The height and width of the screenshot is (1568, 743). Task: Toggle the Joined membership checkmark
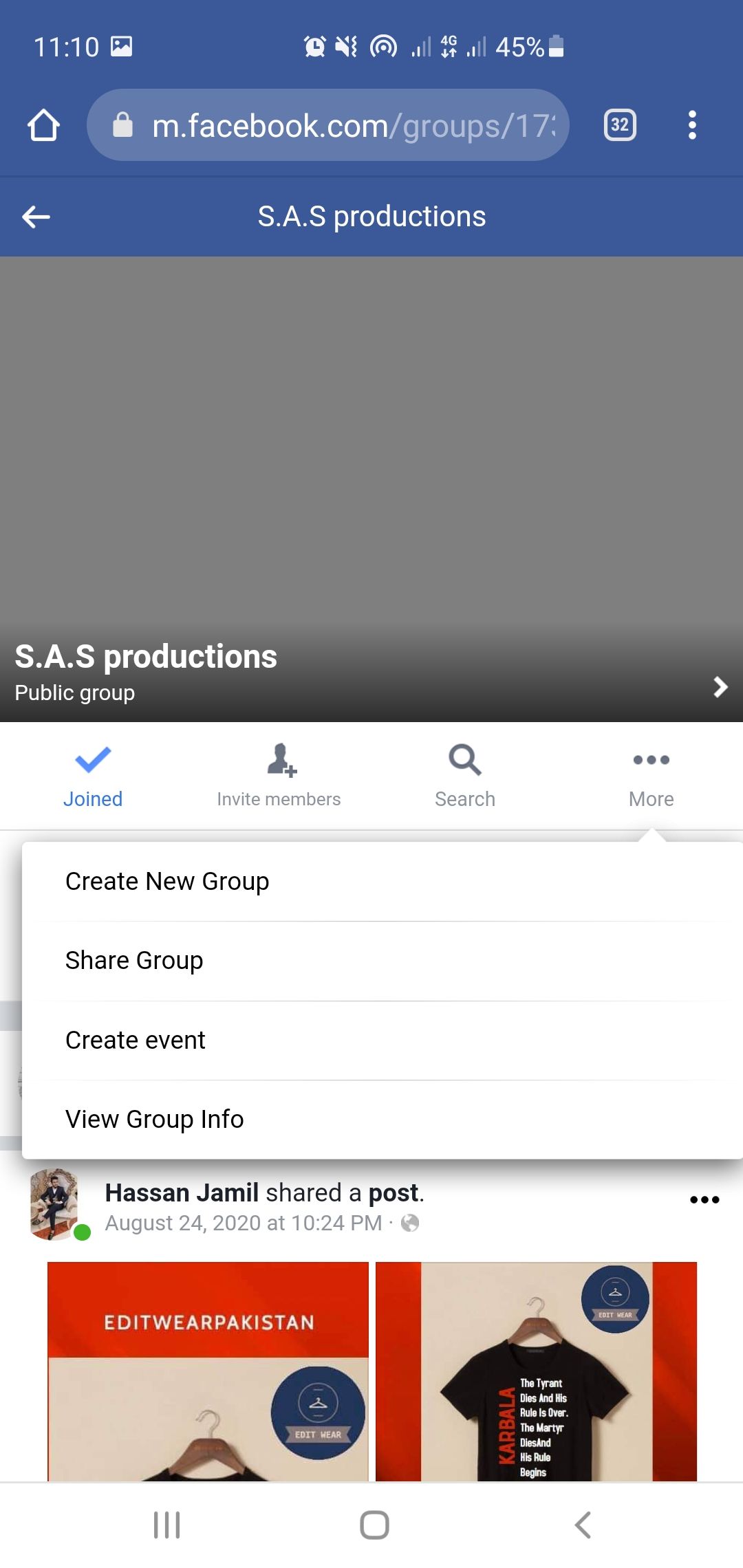tap(93, 761)
